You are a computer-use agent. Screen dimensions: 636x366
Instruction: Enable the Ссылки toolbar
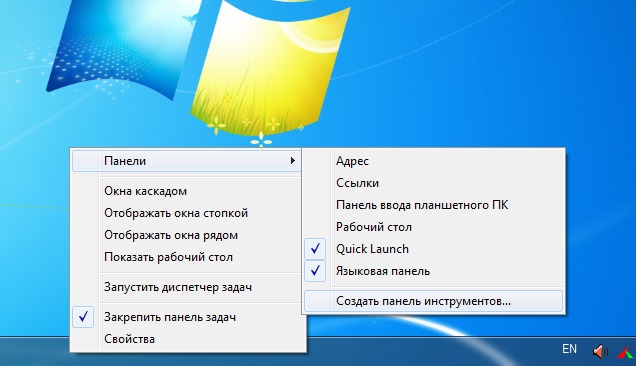[x=434, y=183]
